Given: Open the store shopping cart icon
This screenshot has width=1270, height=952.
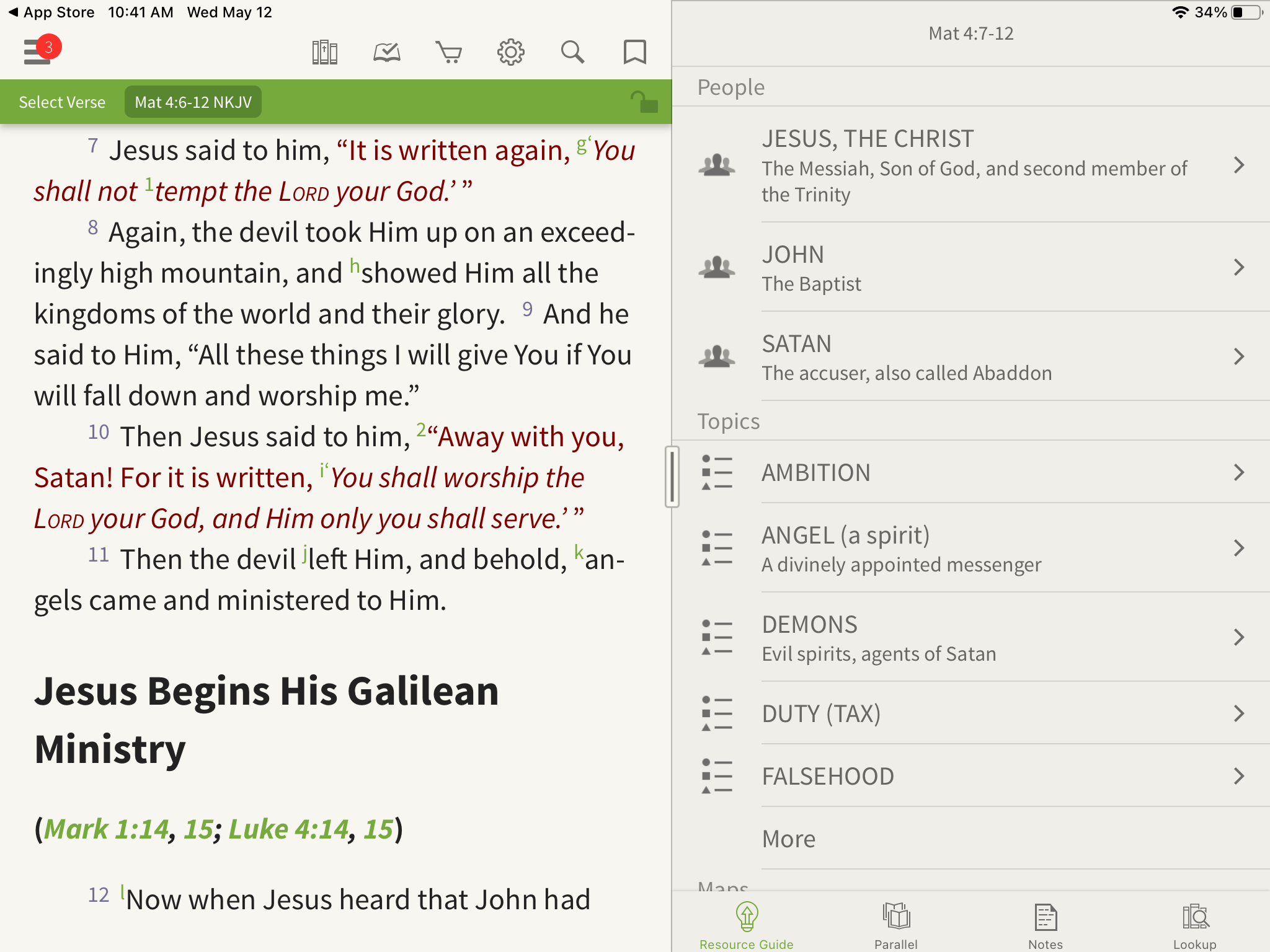Looking at the screenshot, I should (448, 52).
